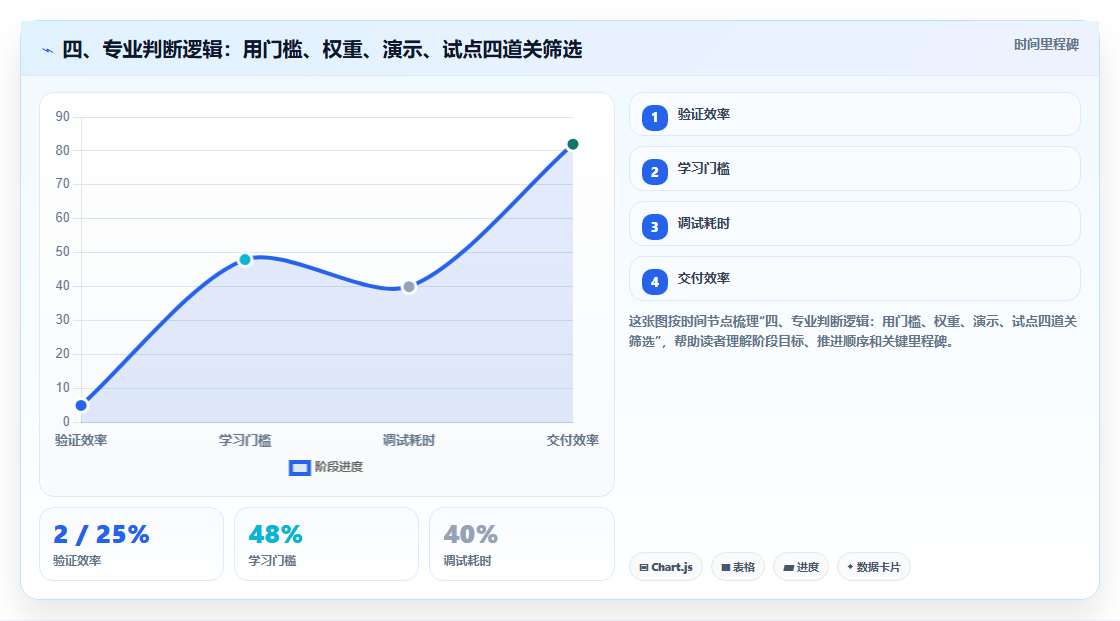Image resolution: width=1120 pixels, height=621 pixels.
Task: Click the x-axis label 调试耗时
Action: (409, 441)
